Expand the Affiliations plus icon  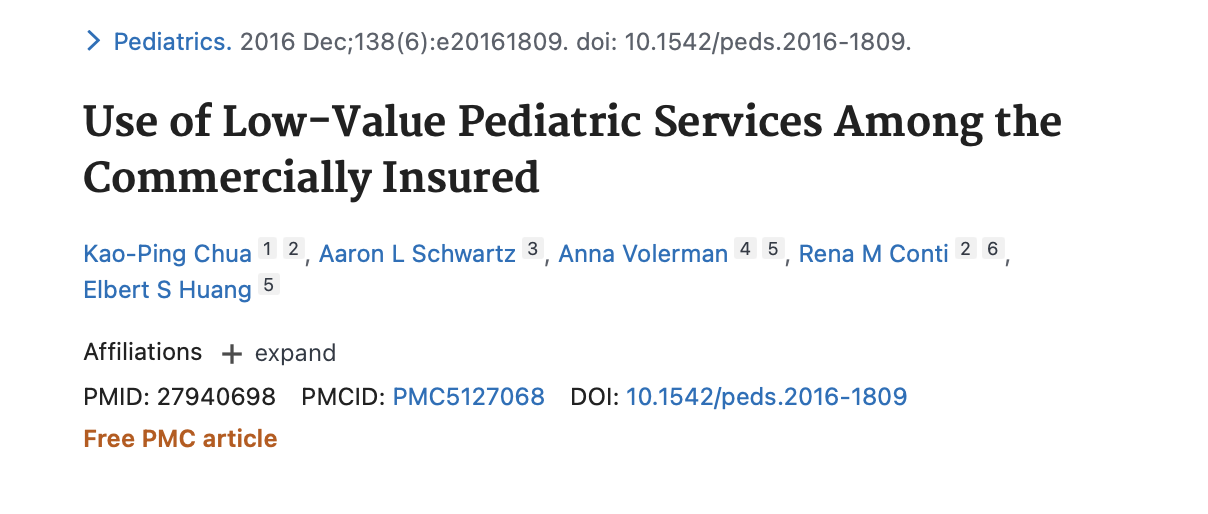click(x=231, y=354)
